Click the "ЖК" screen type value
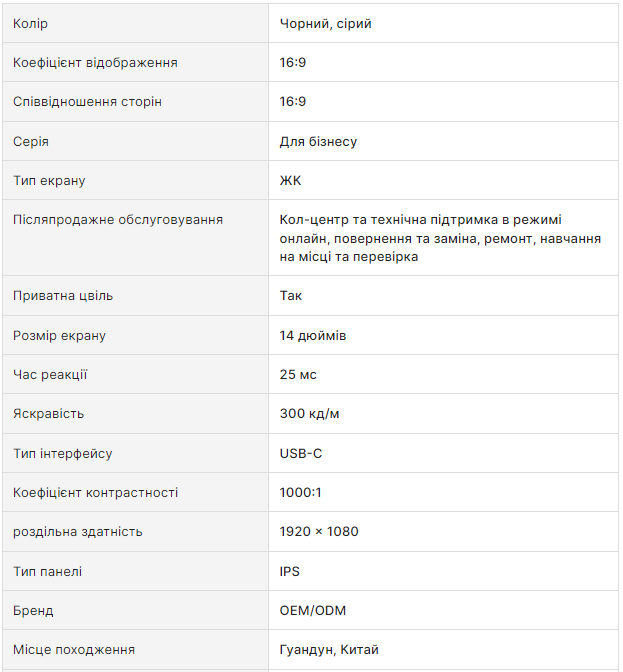623x672 pixels. 290,181
